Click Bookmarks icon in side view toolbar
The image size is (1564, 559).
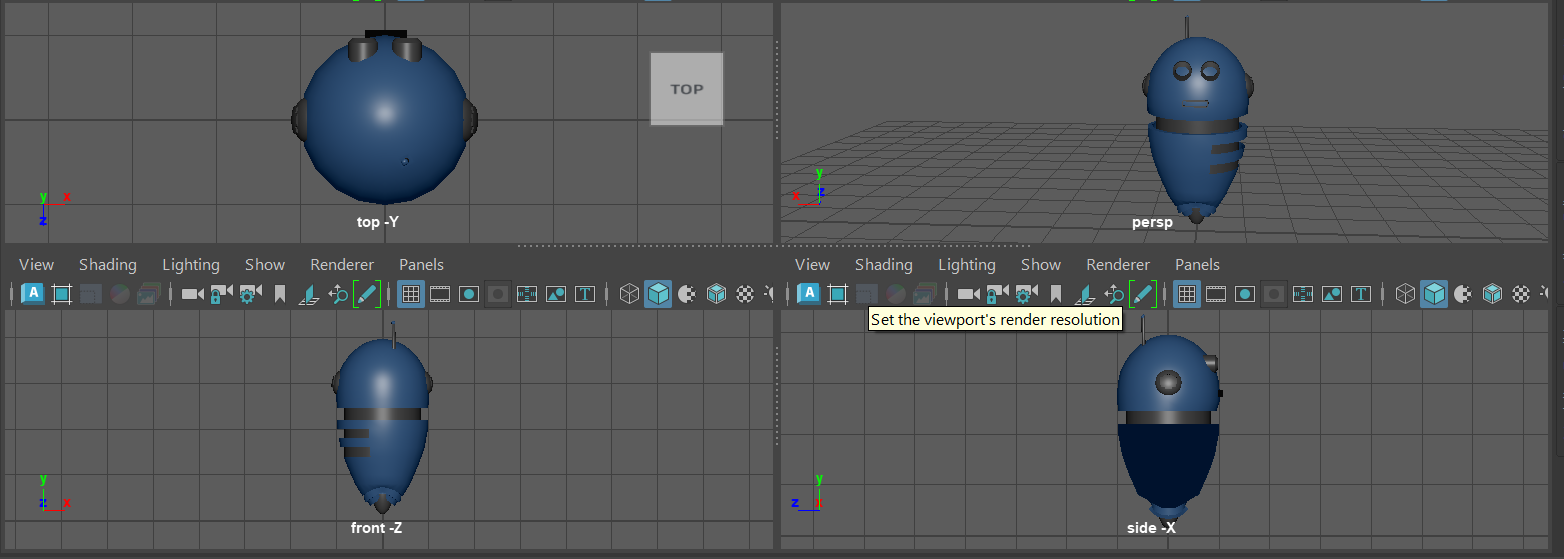pyautogui.click(x=1056, y=294)
